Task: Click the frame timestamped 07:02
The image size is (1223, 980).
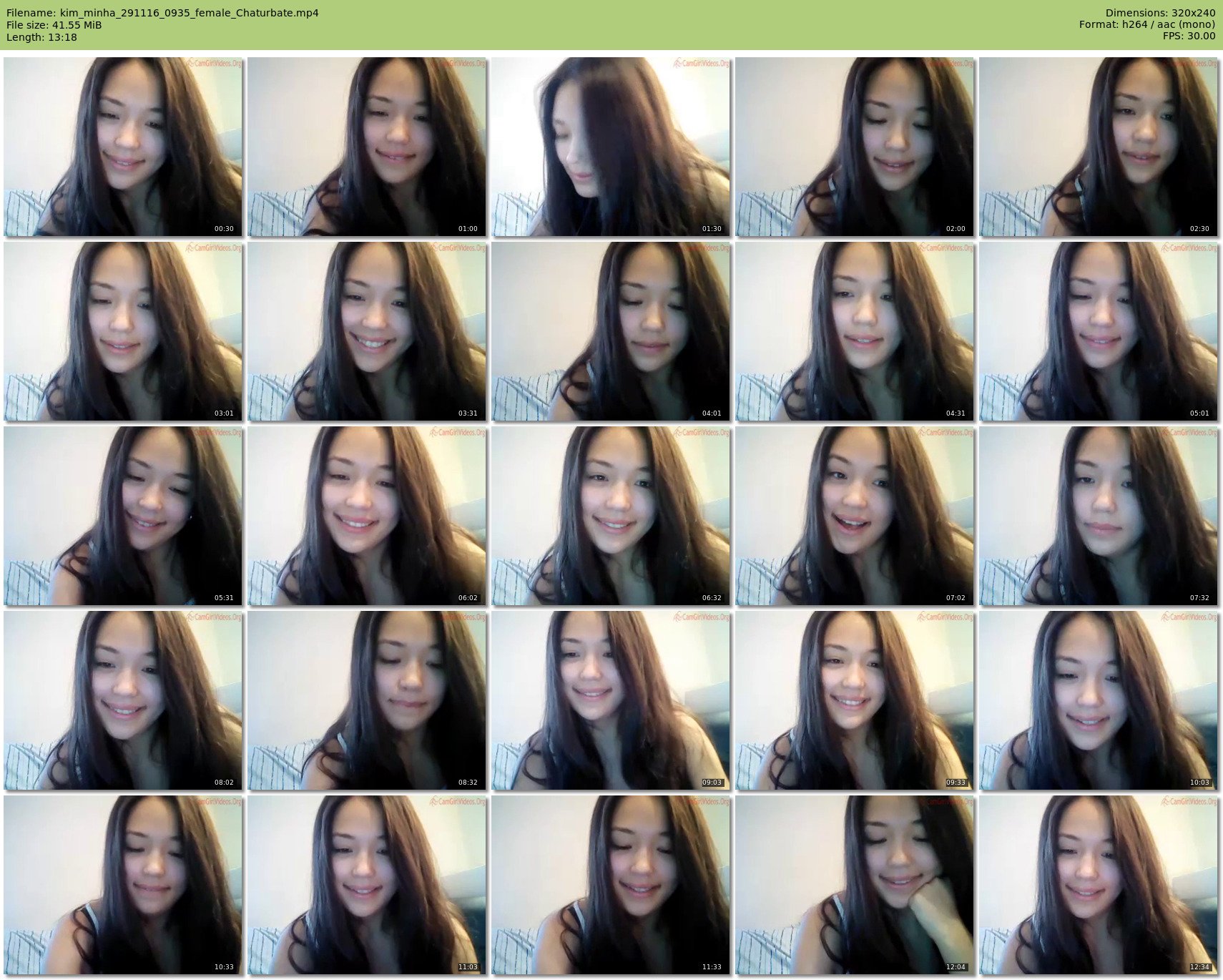Action: pyautogui.click(x=855, y=516)
